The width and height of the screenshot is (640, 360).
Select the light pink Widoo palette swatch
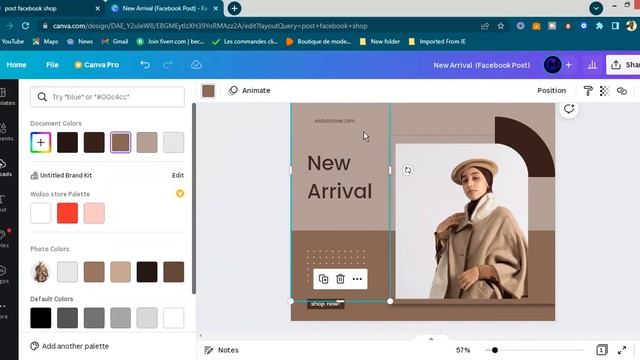coord(94,213)
